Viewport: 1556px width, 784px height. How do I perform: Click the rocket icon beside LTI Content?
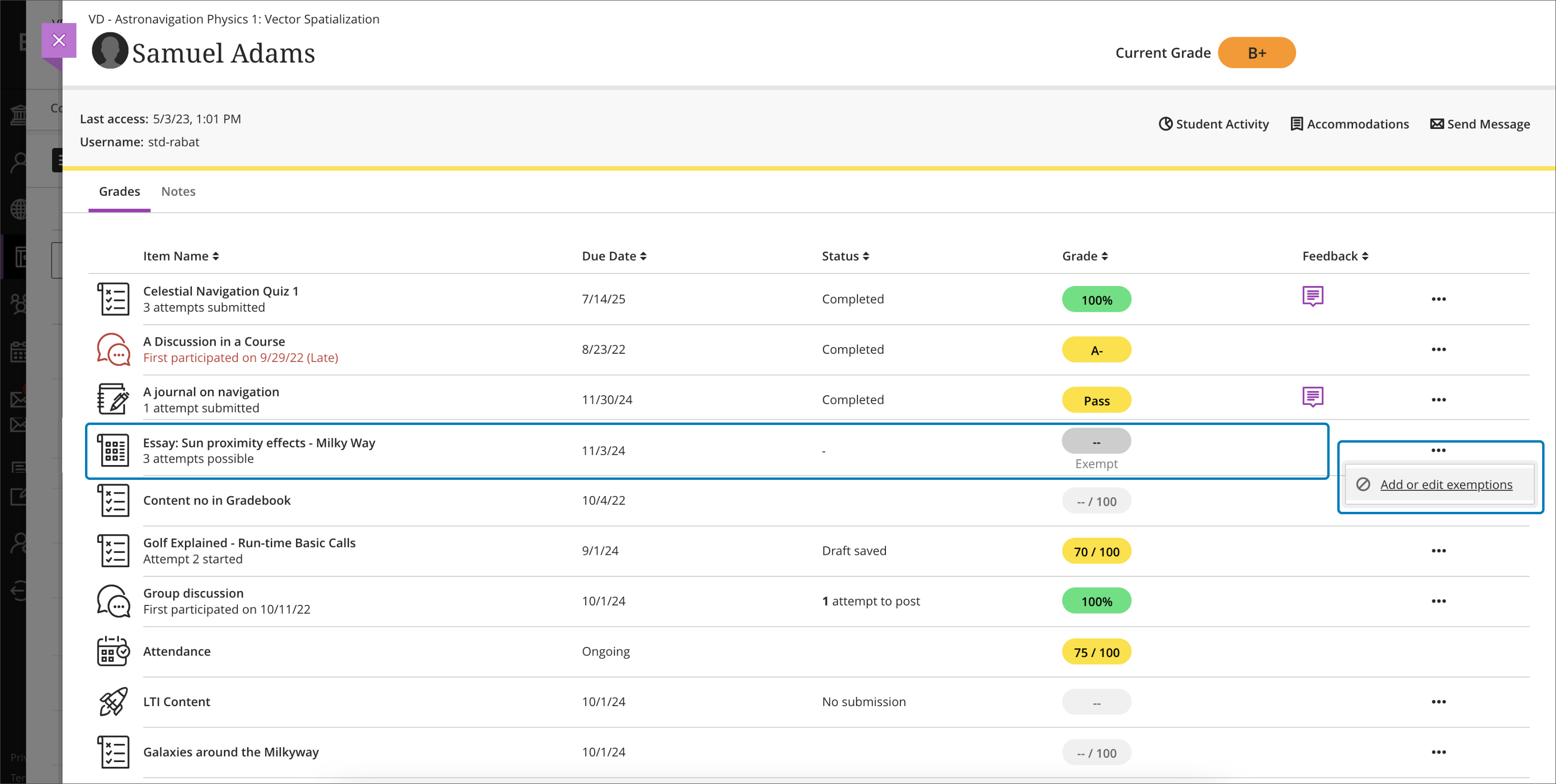[113, 701]
